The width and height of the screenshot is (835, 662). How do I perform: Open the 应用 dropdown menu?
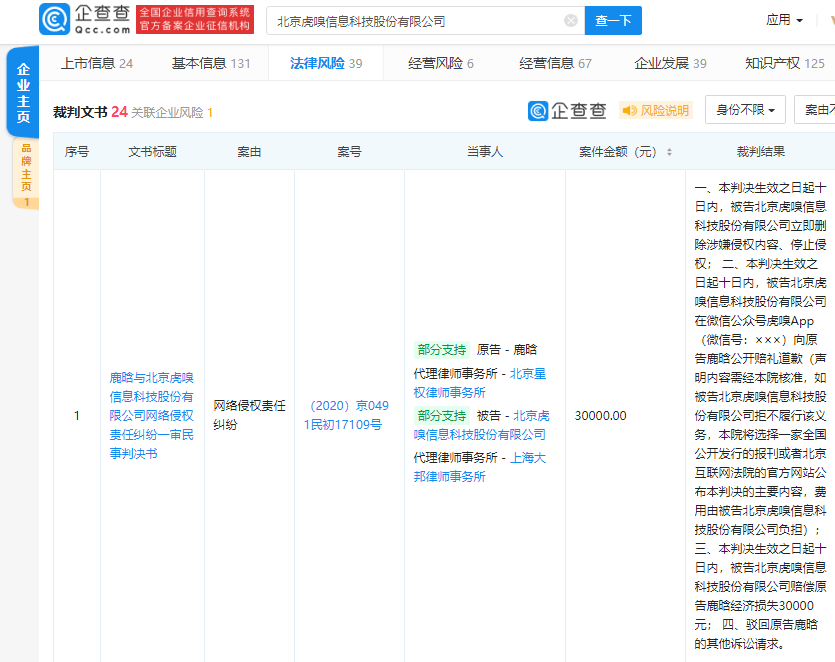784,20
